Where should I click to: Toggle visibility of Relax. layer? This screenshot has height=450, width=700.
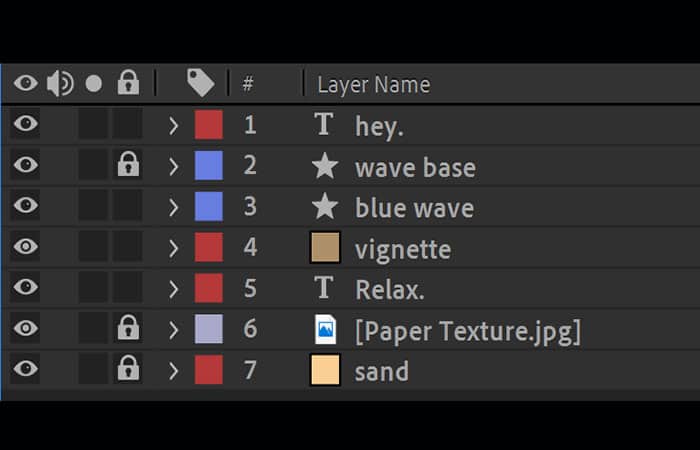[25, 287]
